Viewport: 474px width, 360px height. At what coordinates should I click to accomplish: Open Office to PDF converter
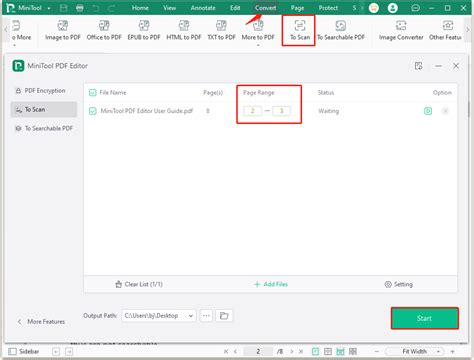click(x=104, y=30)
